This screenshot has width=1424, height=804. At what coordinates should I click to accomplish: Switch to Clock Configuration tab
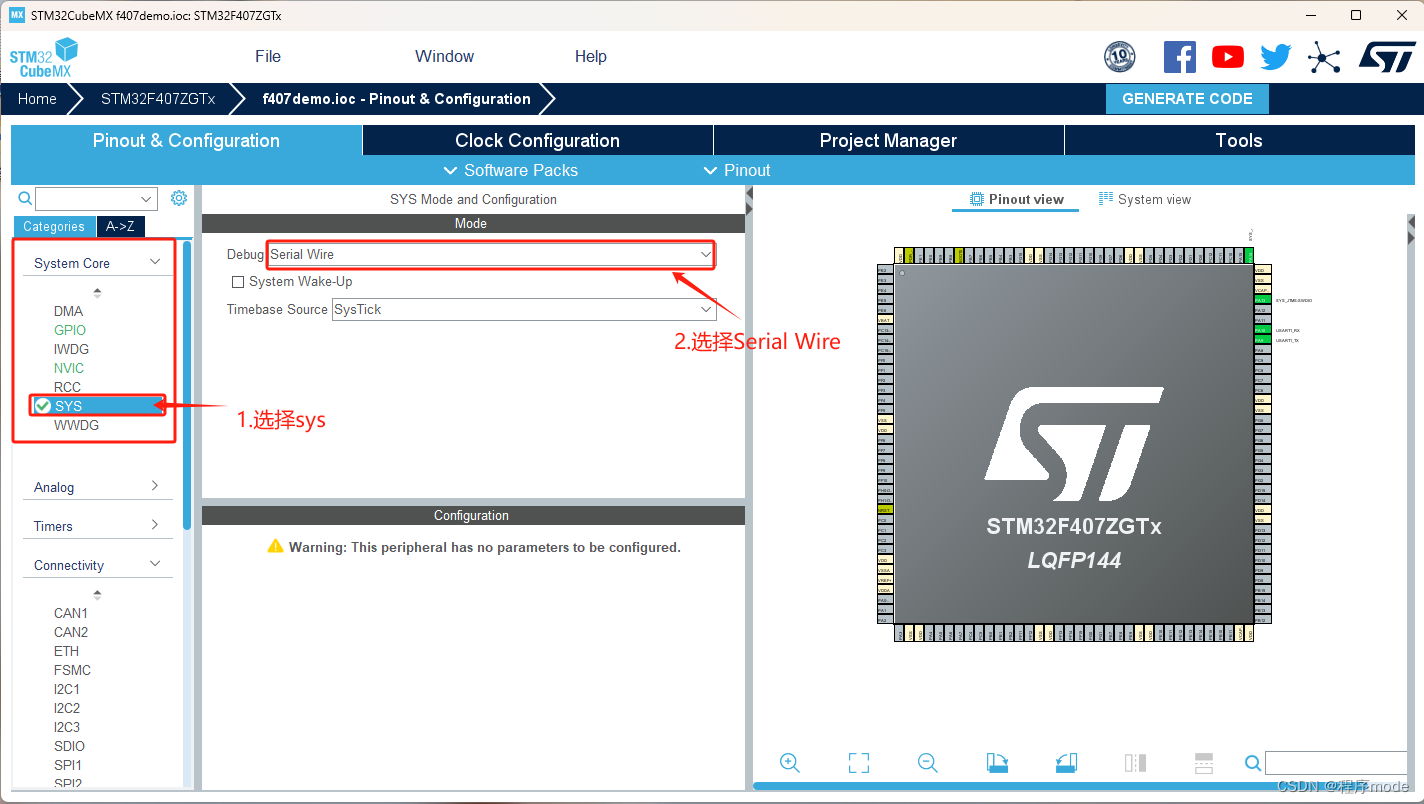pos(538,140)
